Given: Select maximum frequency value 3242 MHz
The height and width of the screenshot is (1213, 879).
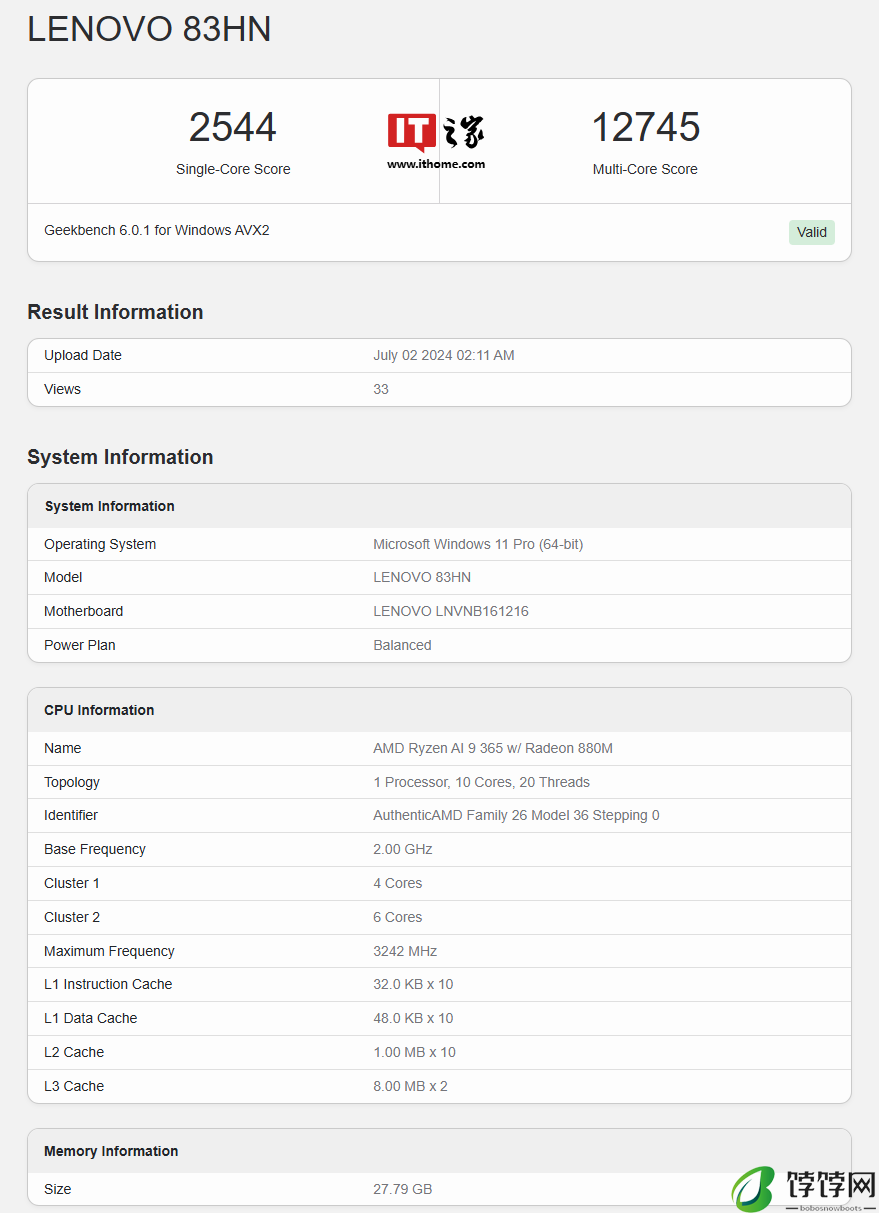Looking at the screenshot, I should pyautogui.click(x=405, y=951).
